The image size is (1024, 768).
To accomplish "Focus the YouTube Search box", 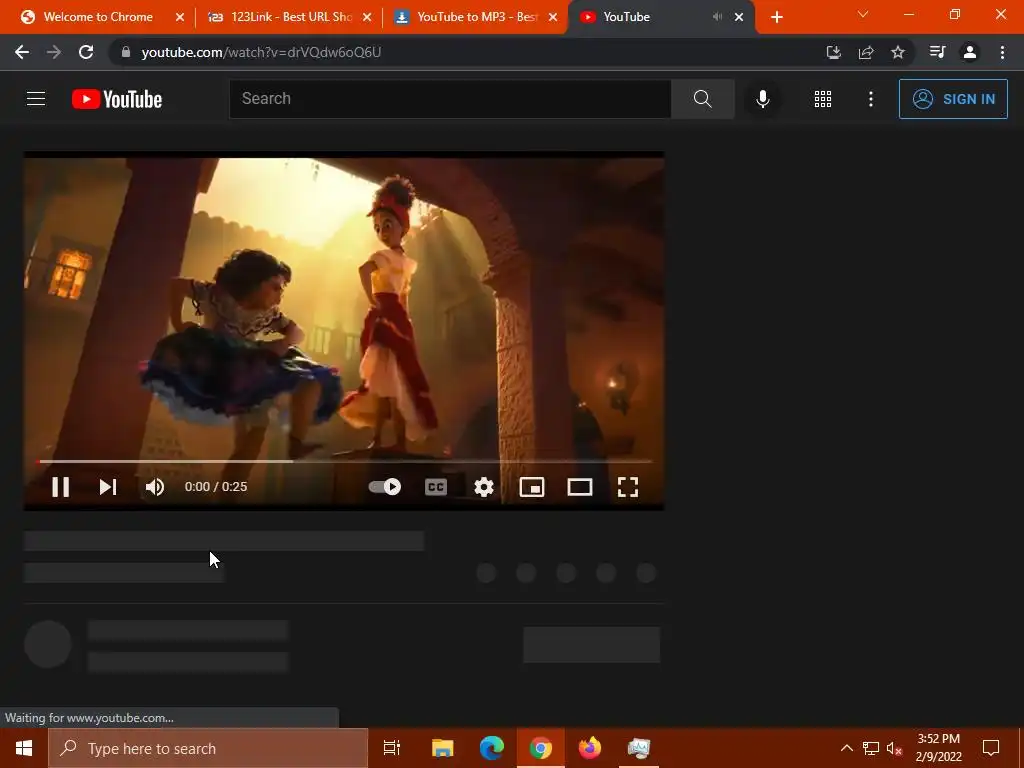I will (x=450, y=99).
